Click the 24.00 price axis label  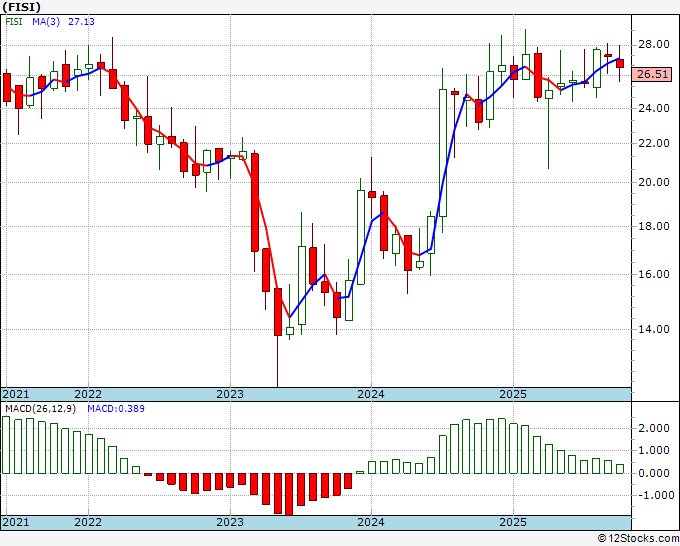(x=654, y=108)
